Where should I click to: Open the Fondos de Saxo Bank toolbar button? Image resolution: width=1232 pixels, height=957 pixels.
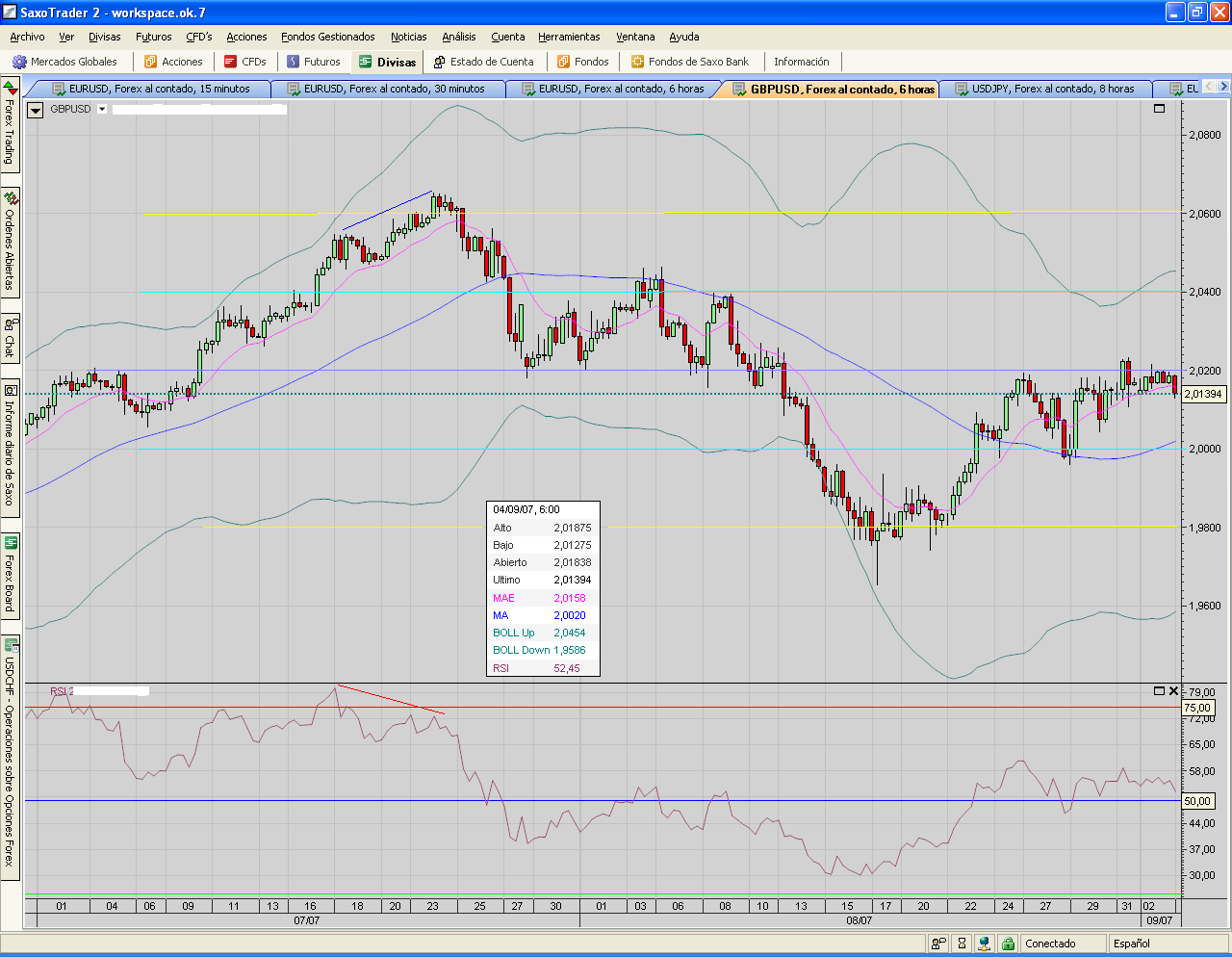689,62
